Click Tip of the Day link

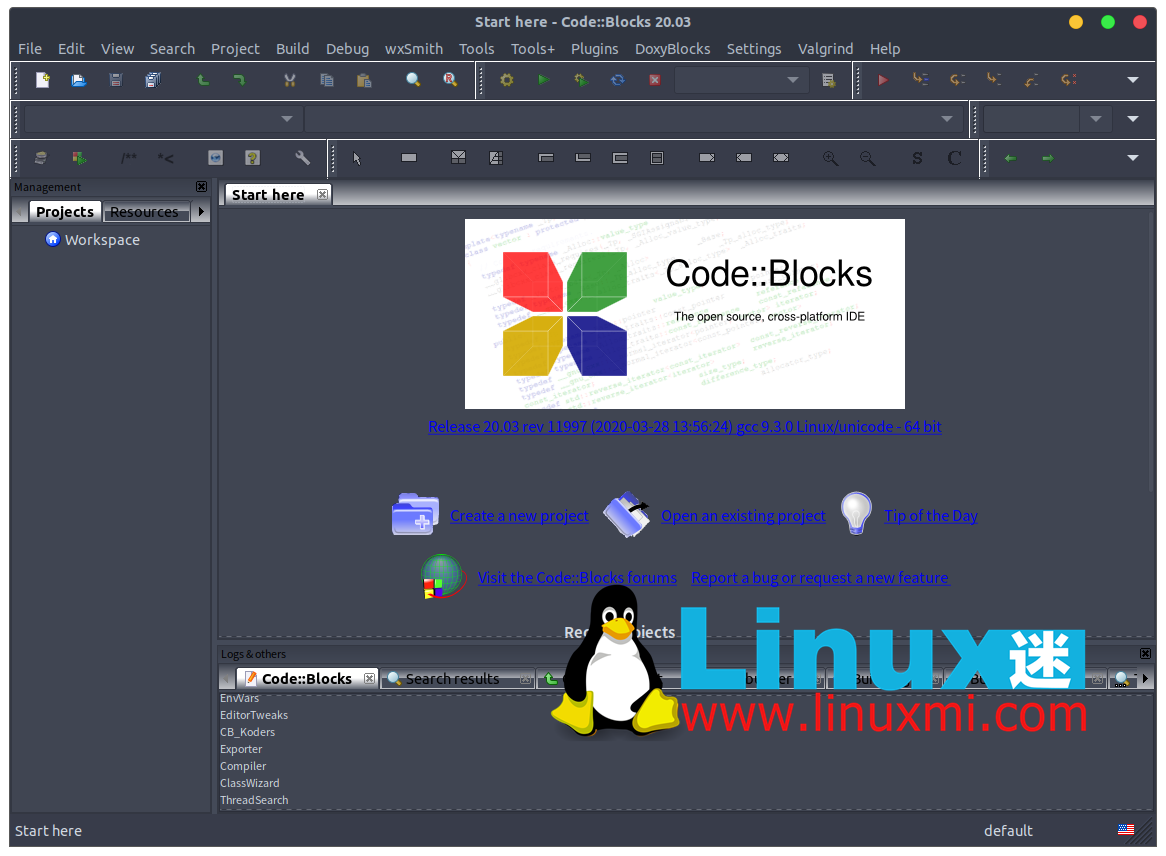930,515
